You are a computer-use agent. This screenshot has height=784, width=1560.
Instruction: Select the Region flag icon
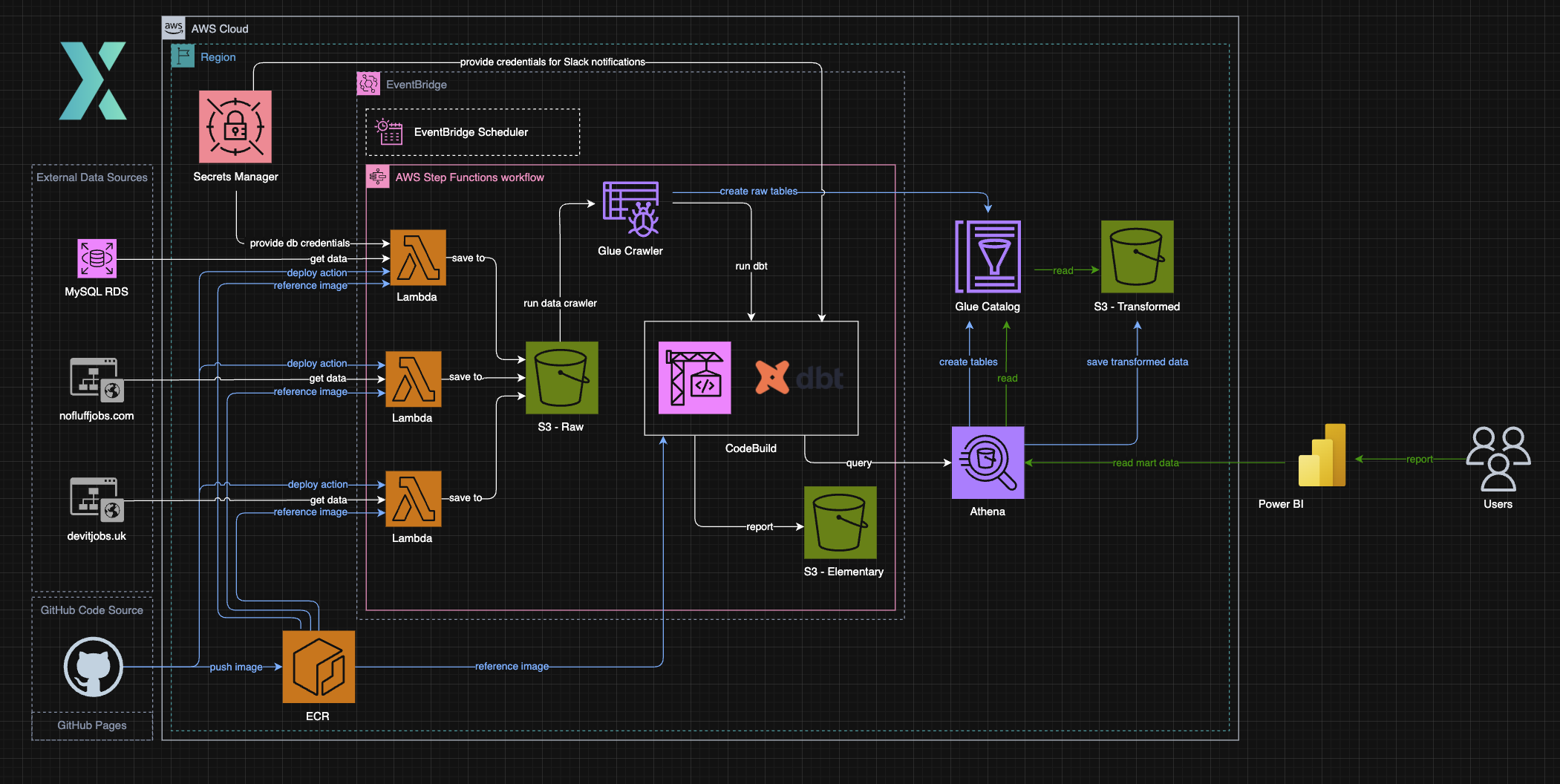pos(183,56)
